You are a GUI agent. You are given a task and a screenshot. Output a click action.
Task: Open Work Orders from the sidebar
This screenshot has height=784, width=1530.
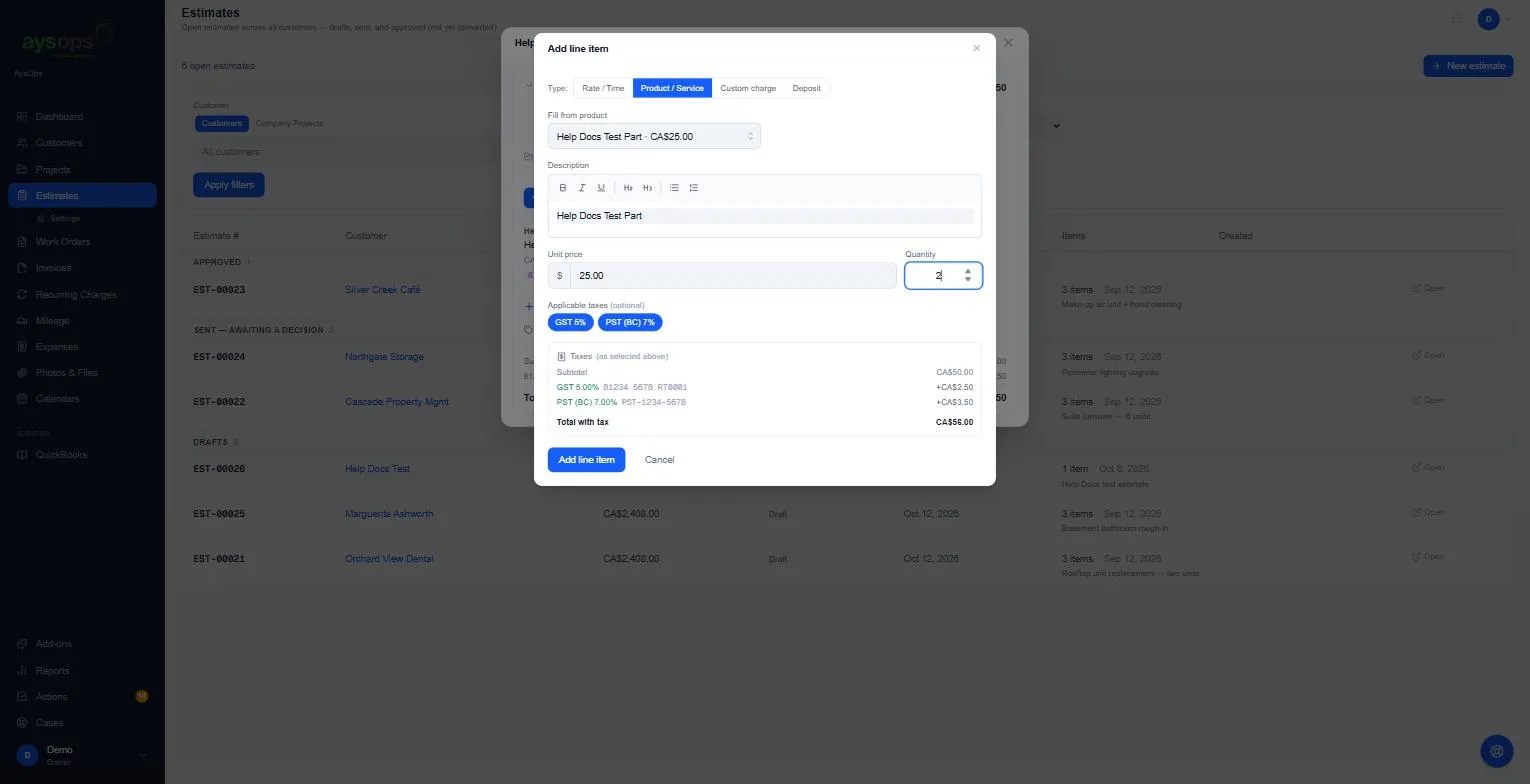[62, 242]
